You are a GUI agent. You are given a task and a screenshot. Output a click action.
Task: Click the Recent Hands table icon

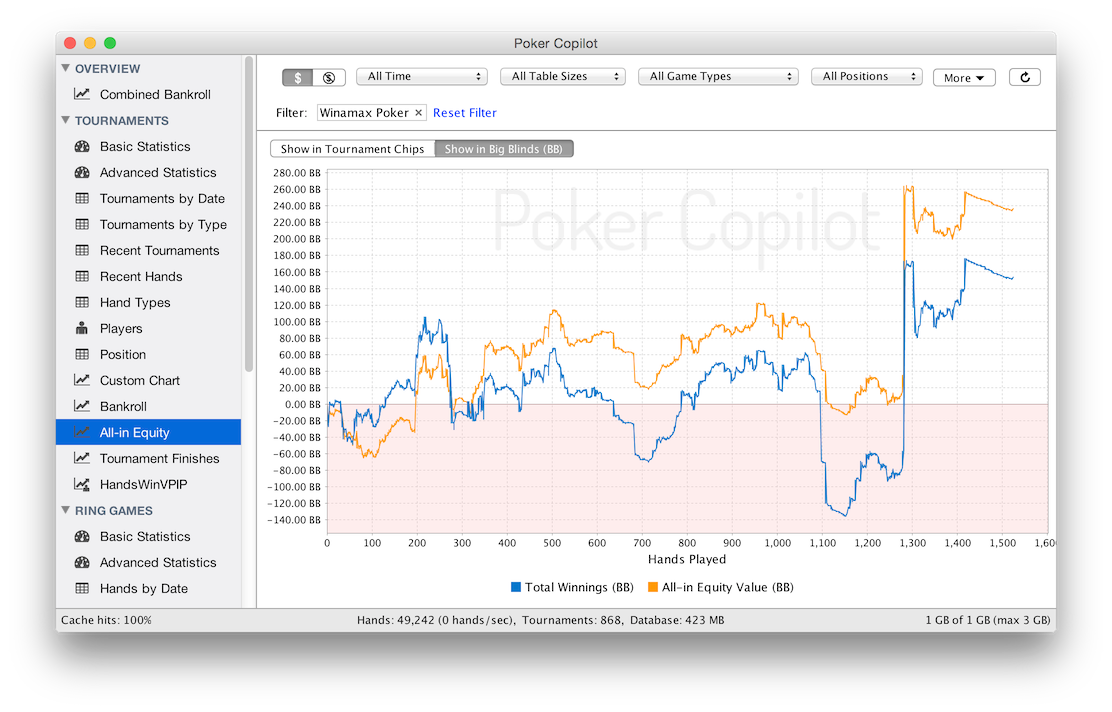(82, 276)
